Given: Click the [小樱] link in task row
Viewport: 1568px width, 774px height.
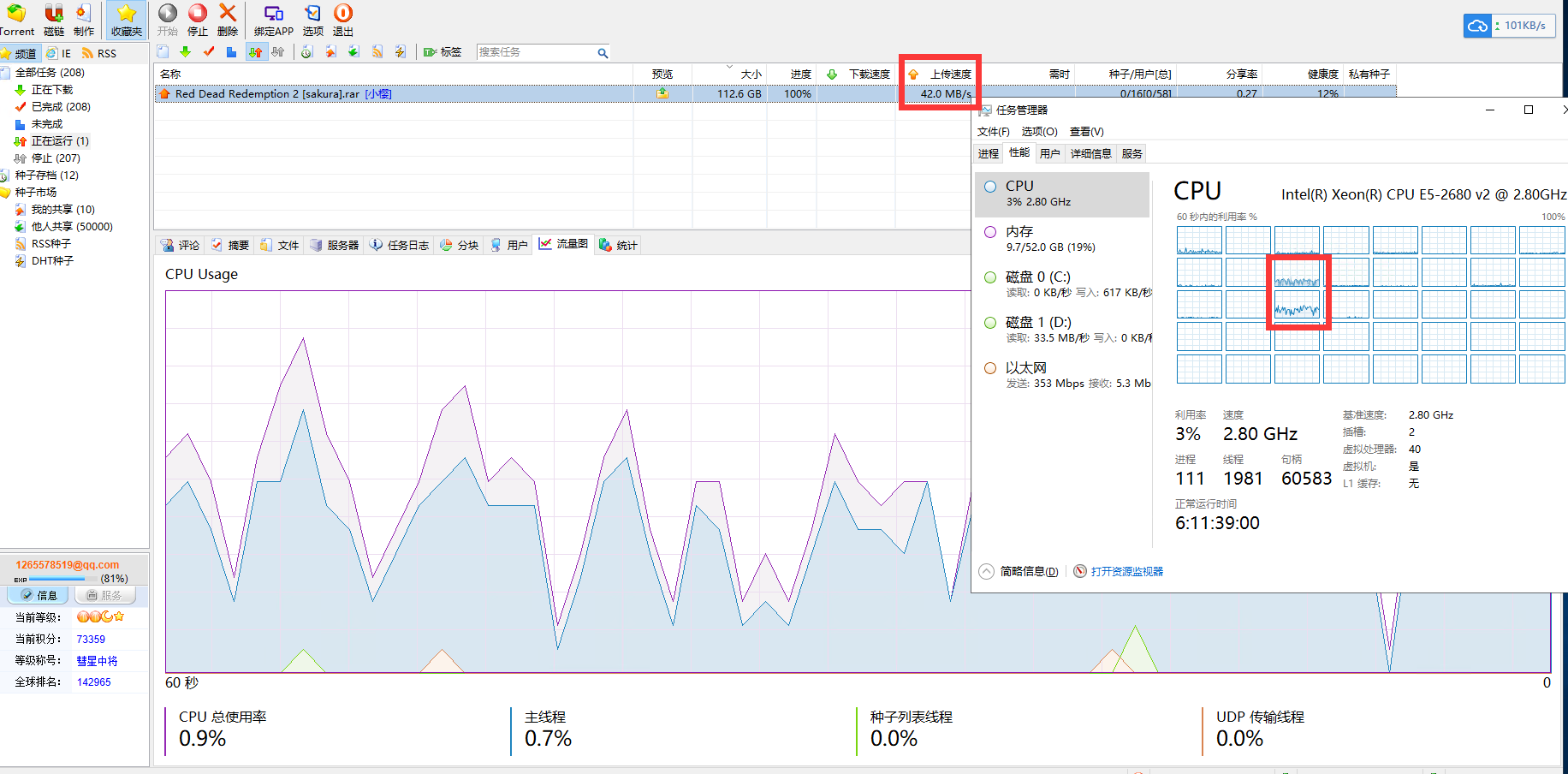Looking at the screenshot, I should click(378, 94).
